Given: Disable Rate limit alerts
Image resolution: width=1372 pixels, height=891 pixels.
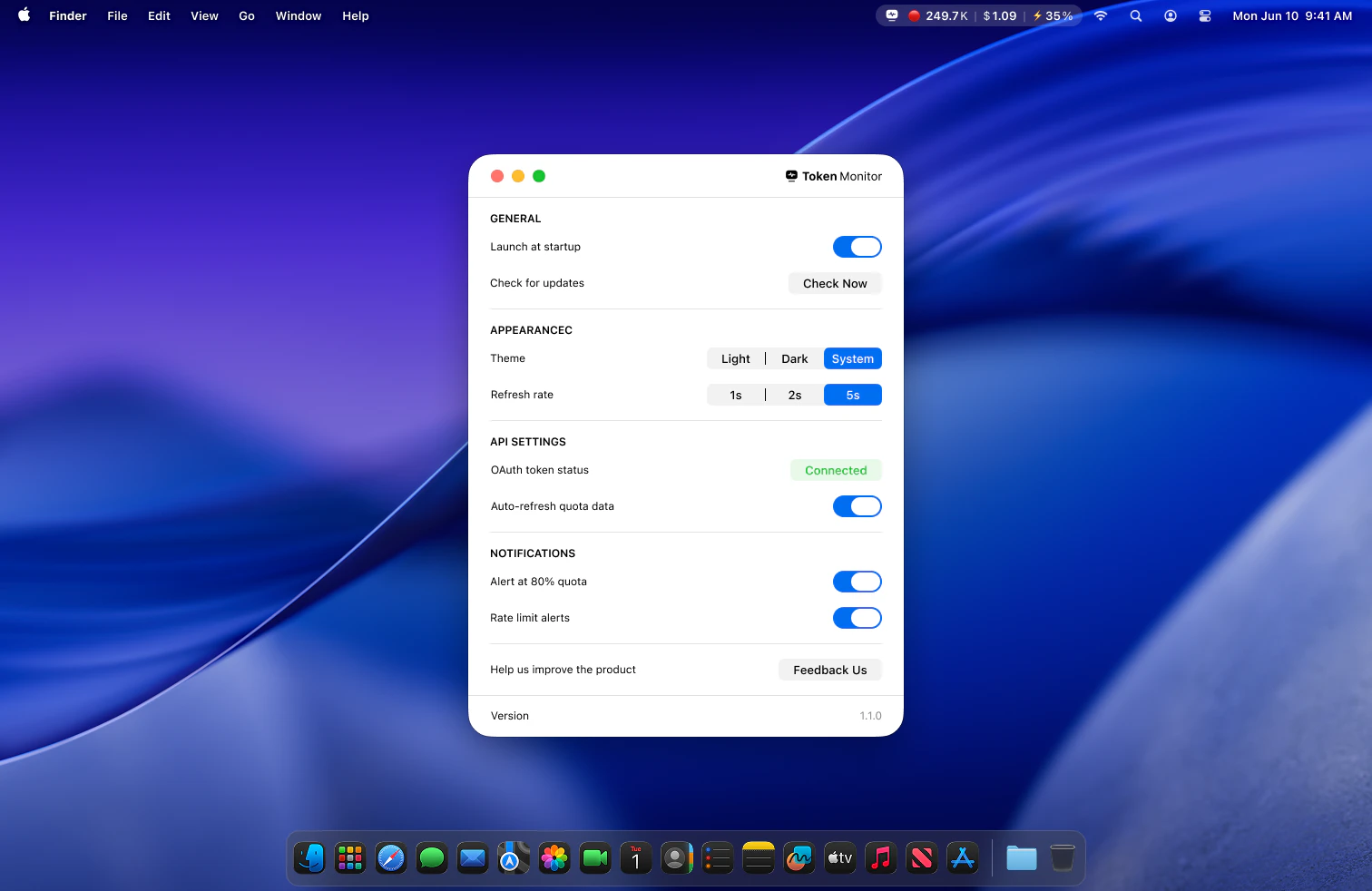Looking at the screenshot, I should (x=857, y=618).
